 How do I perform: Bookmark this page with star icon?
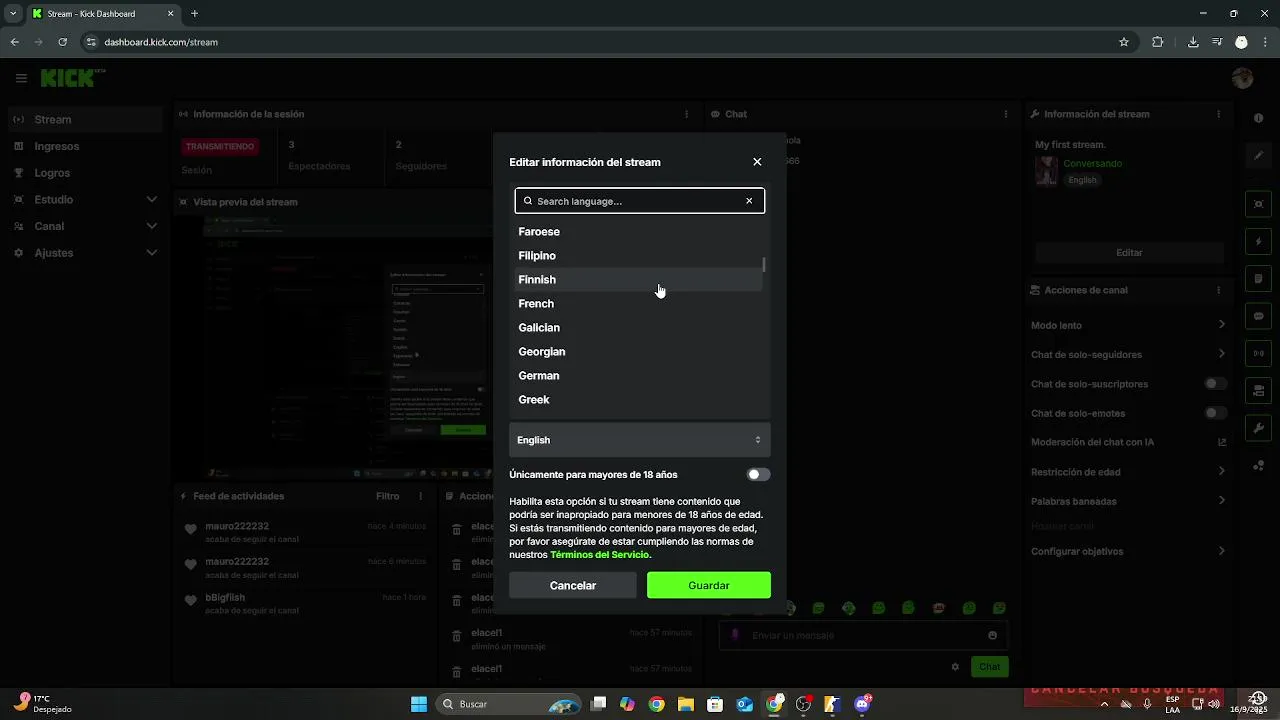coord(1124,42)
